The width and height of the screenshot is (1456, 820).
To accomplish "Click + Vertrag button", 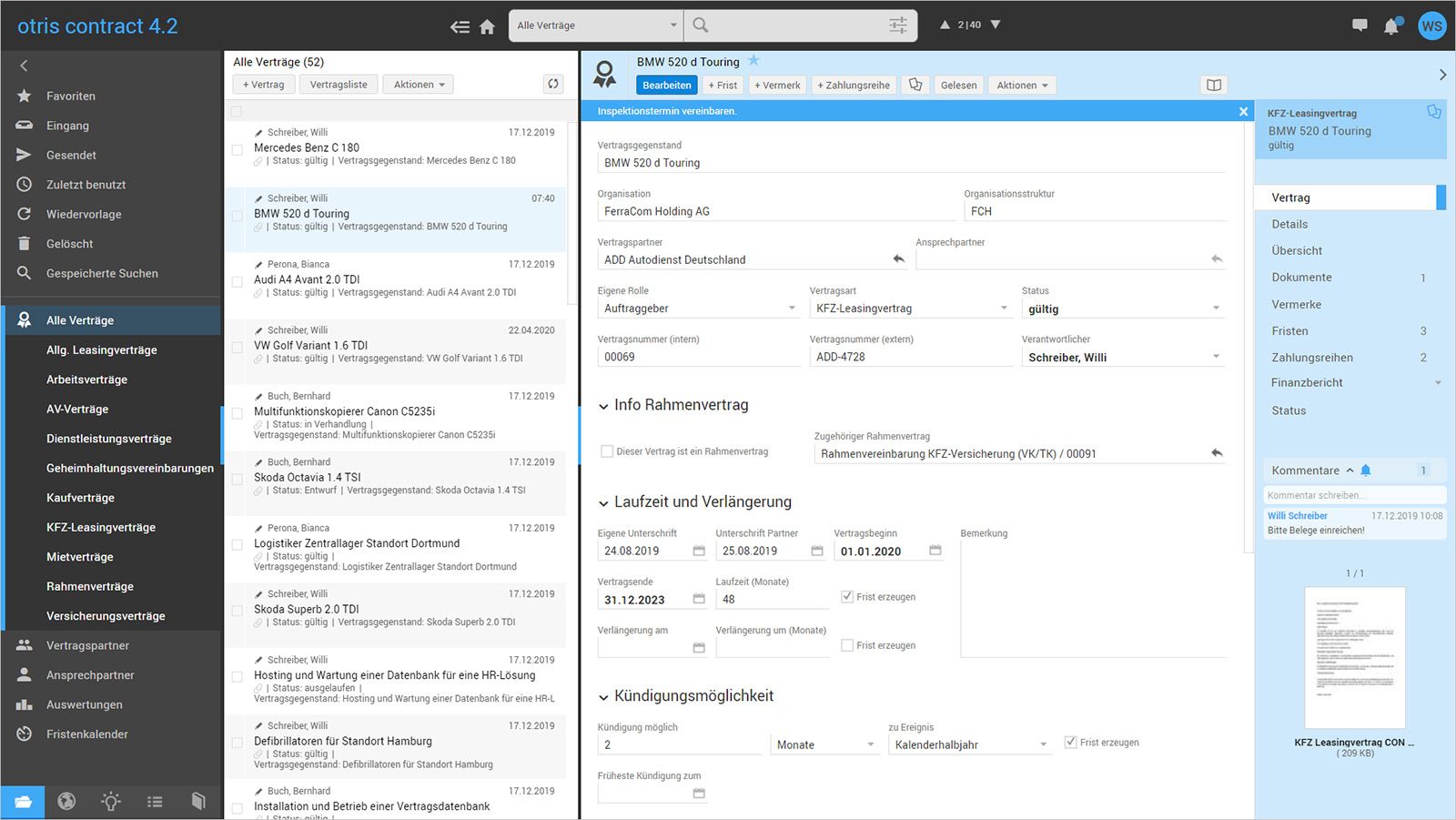I will 263,85.
